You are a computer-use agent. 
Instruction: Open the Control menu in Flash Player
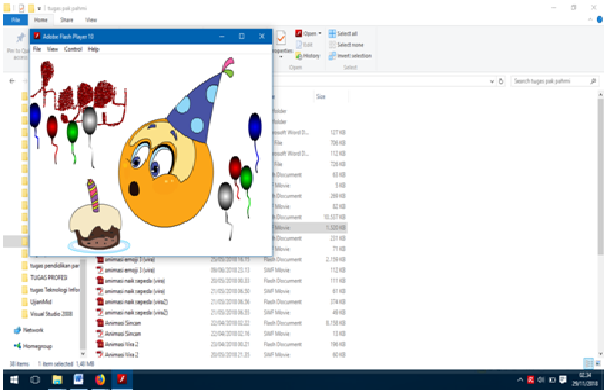(x=73, y=49)
